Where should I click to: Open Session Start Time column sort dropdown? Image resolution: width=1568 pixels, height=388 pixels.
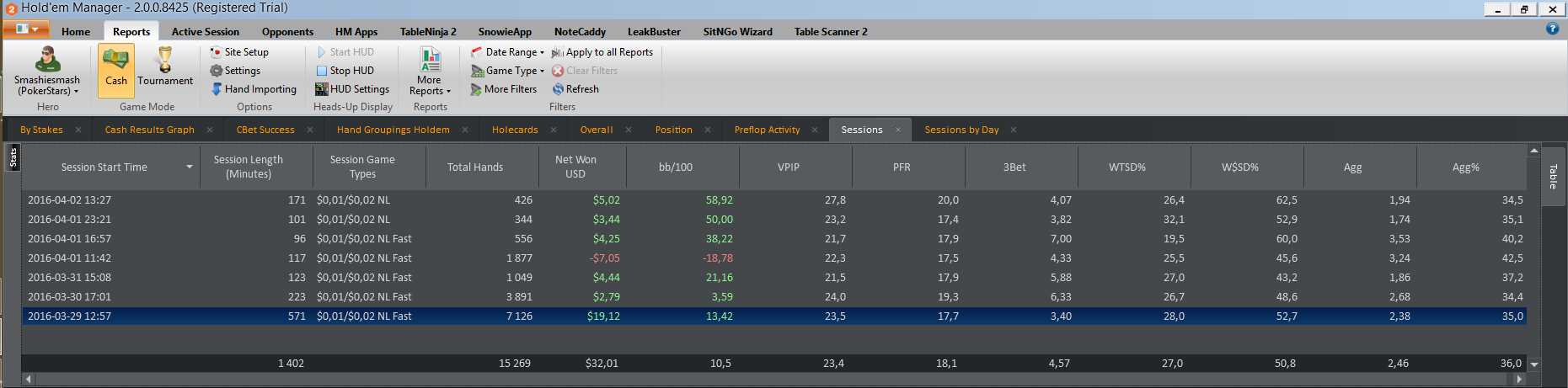coord(190,167)
